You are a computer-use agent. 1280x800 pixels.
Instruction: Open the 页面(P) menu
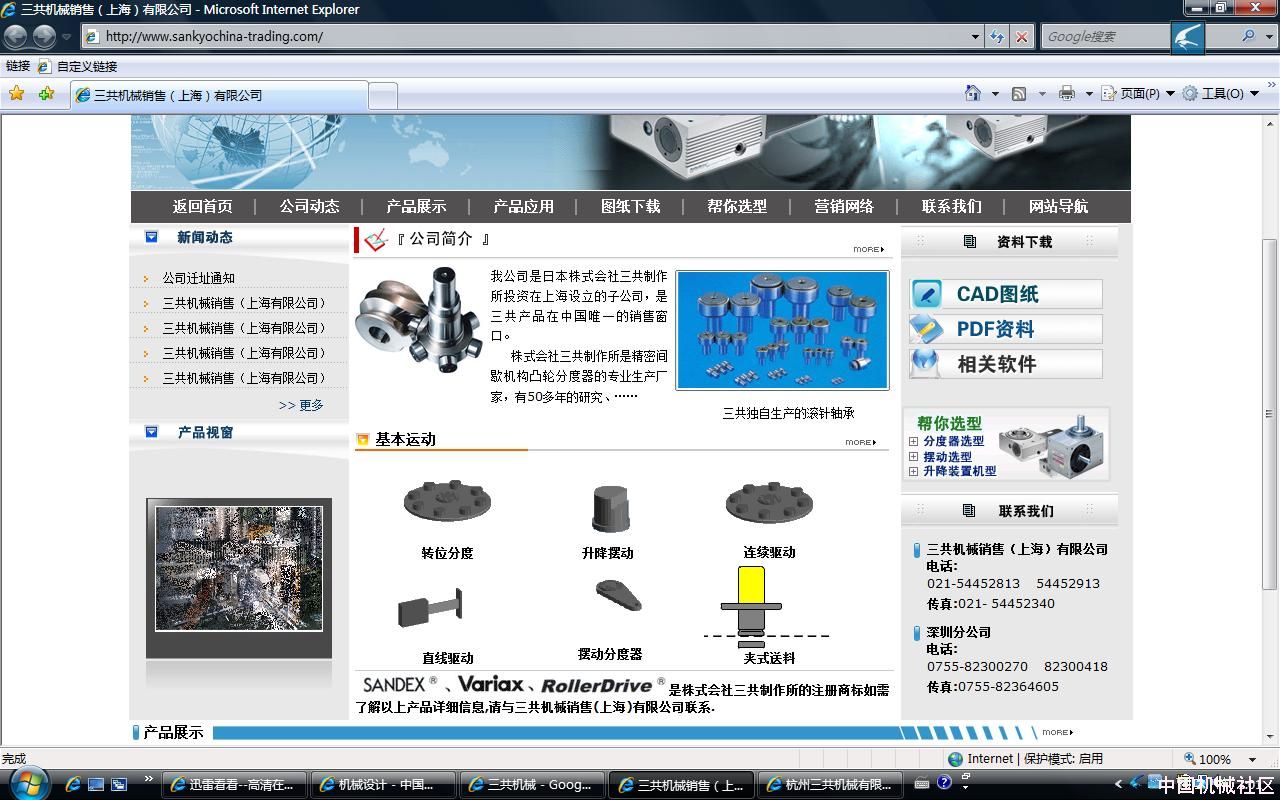[x=1136, y=94]
